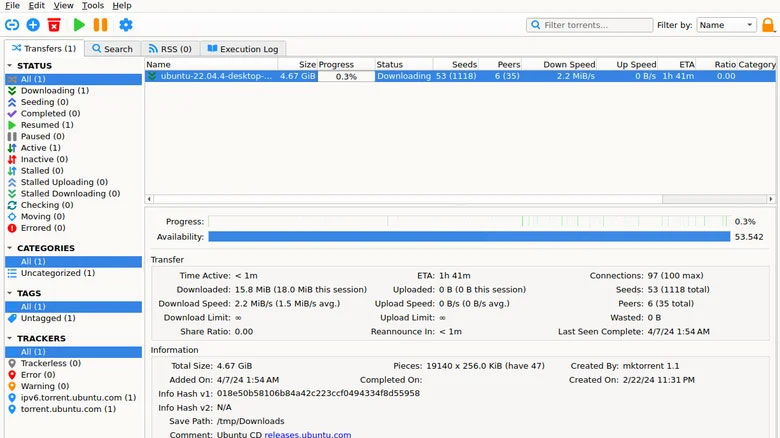Sort by the Up Speed column header

tap(627, 65)
